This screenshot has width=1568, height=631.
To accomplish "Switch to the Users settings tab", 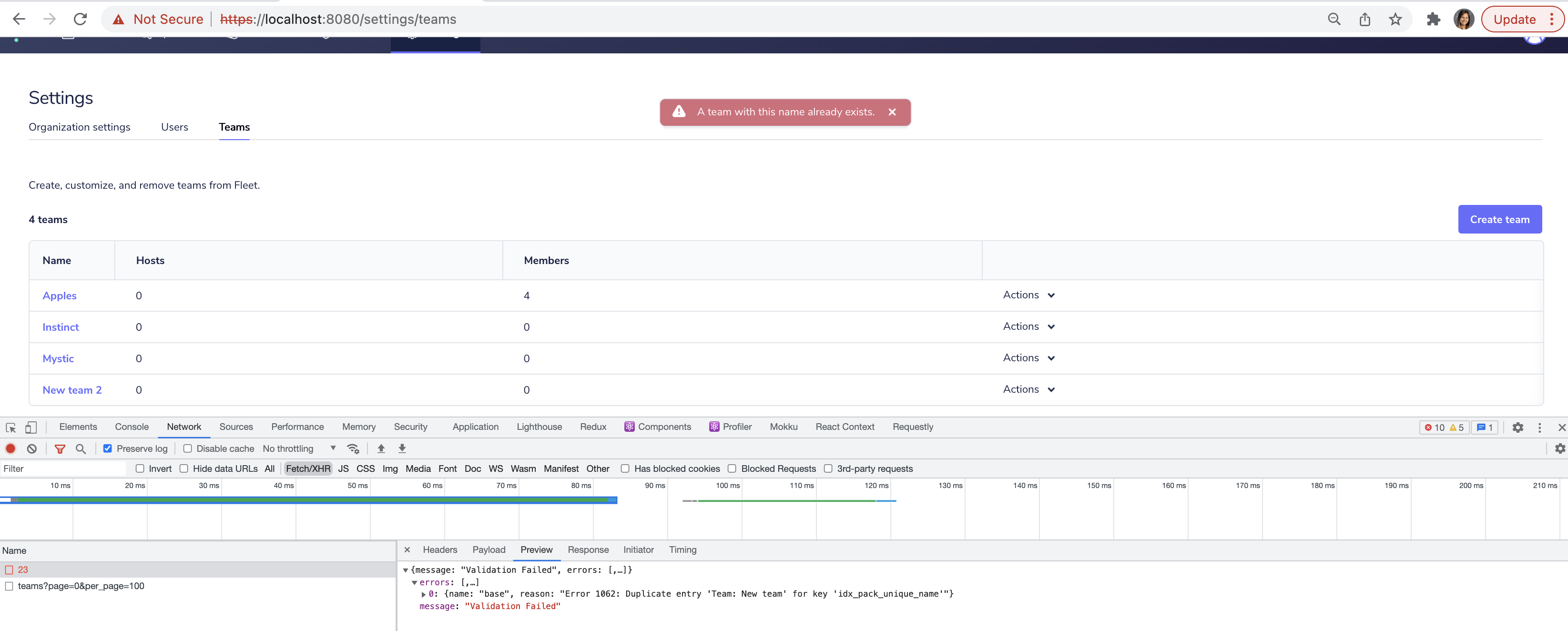I will tap(175, 127).
